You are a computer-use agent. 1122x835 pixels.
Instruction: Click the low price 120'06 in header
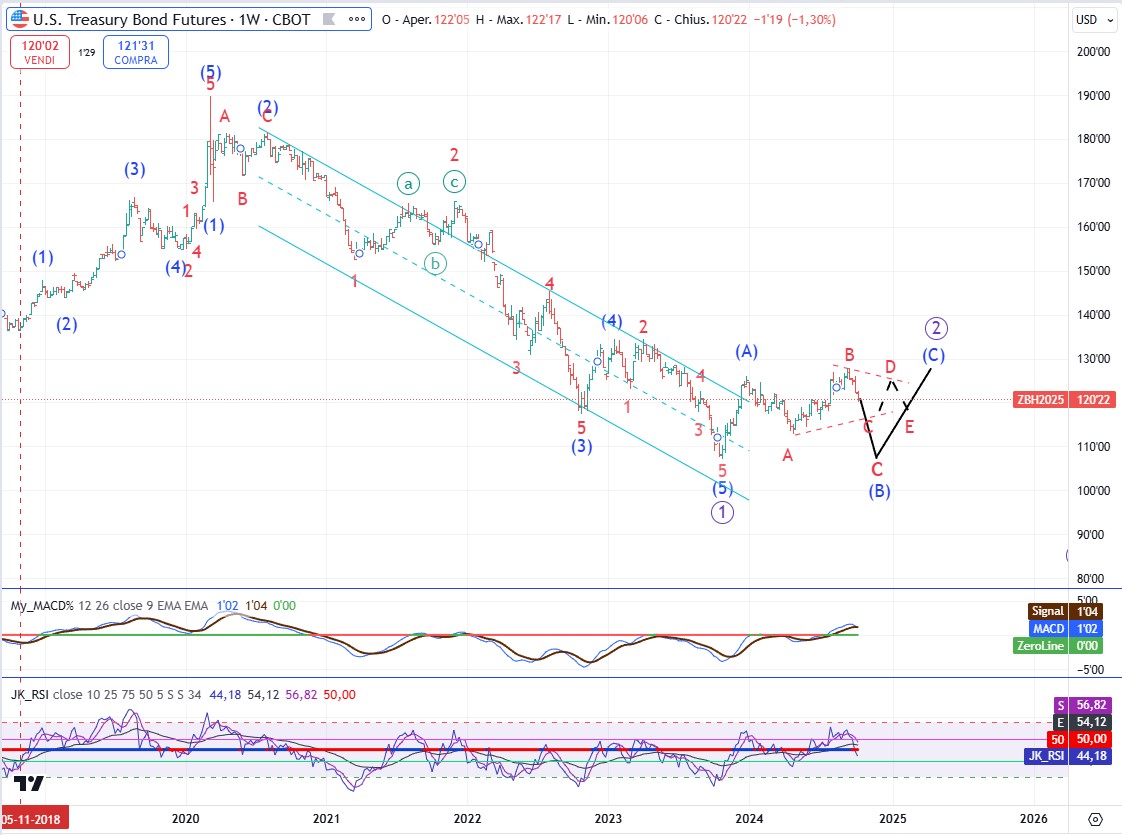[x=630, y=20]
